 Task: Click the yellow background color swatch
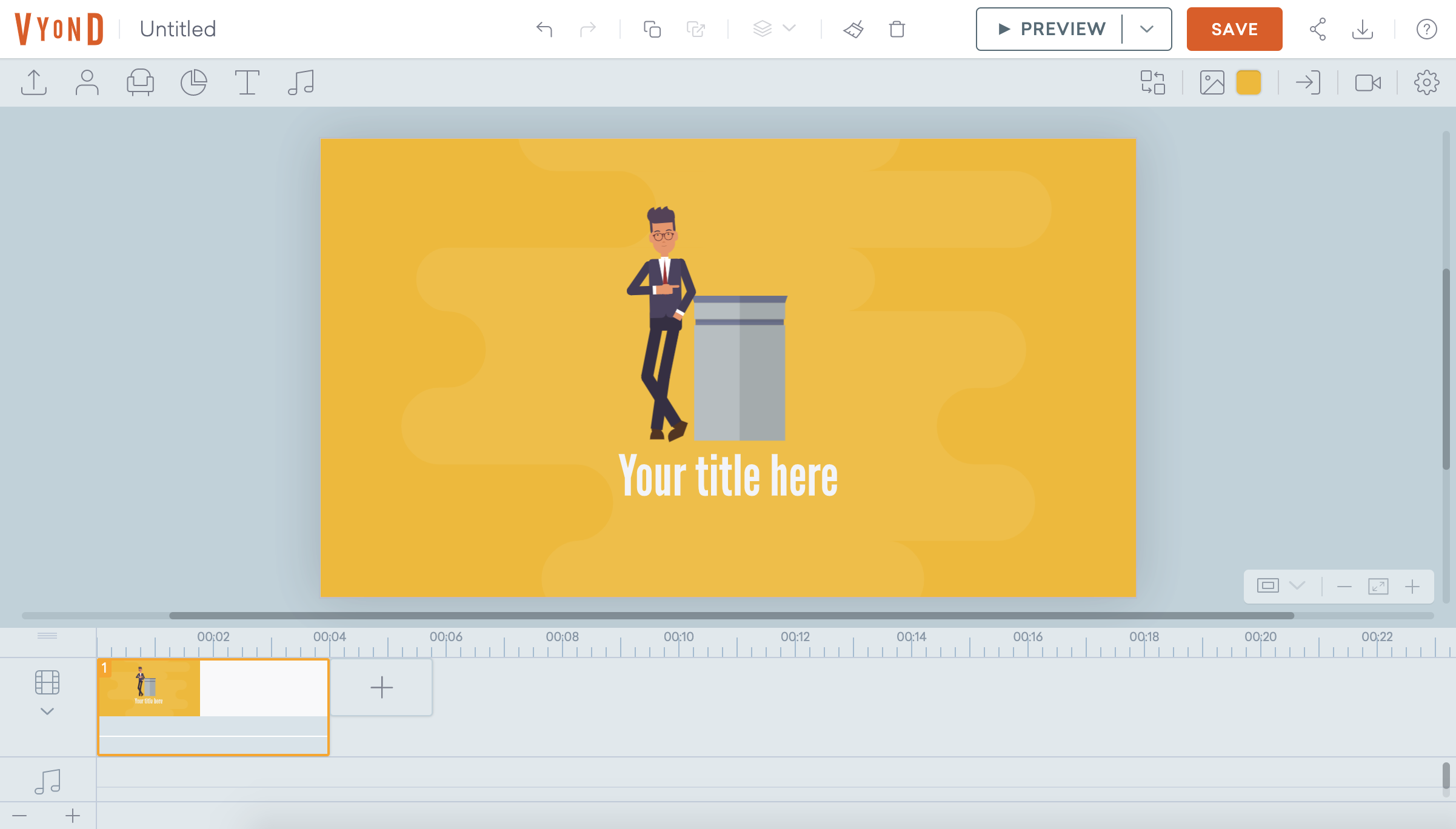[1248, 82]
